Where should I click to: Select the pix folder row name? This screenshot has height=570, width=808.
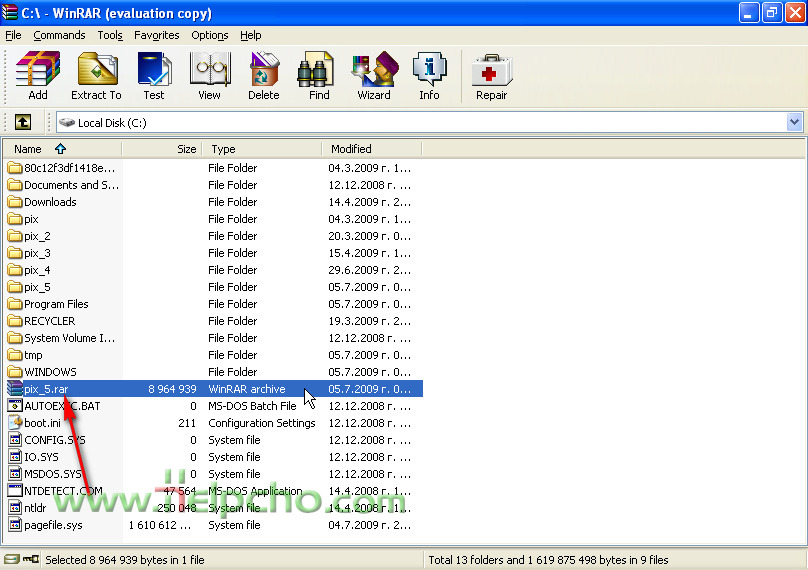(31, 219)
